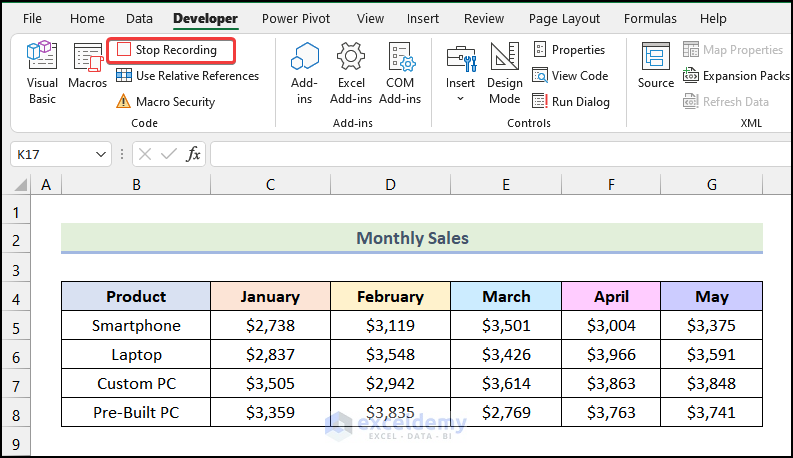Open Excel Add-ins manager
793x458 pixels.
coord(350,72)
